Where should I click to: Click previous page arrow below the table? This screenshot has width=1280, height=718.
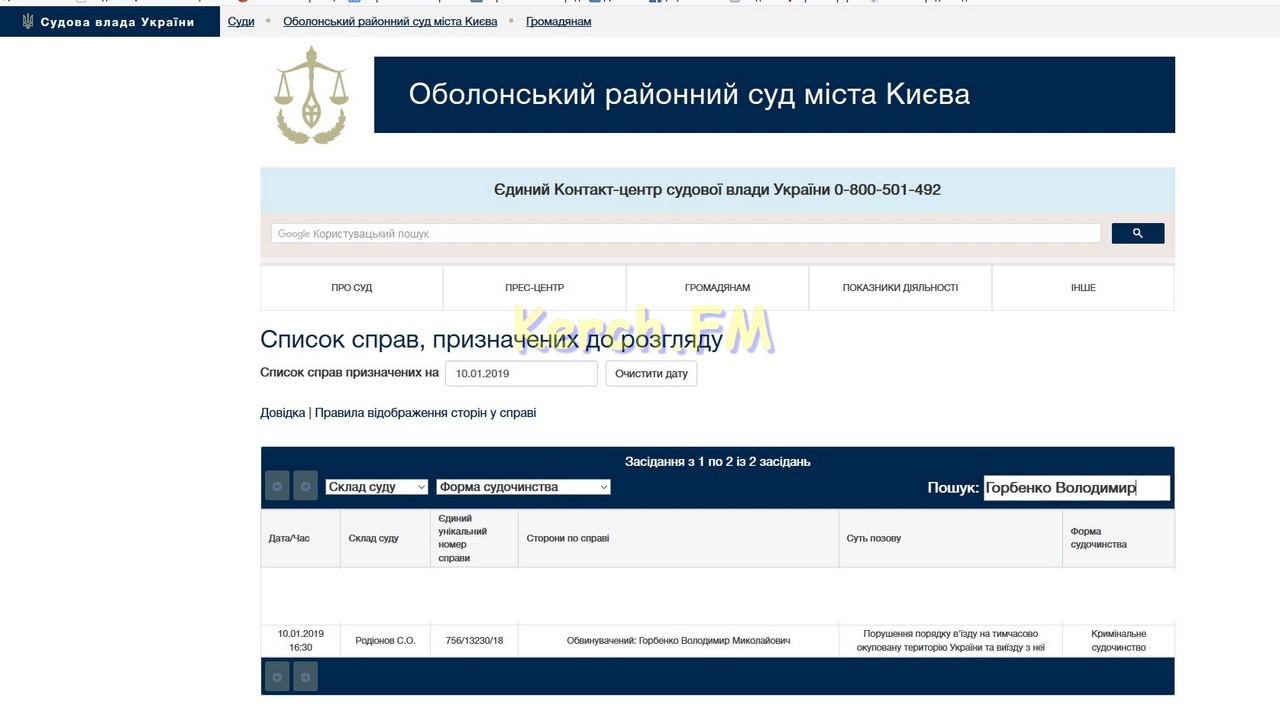pyautogui.click(x=277, y=677)
